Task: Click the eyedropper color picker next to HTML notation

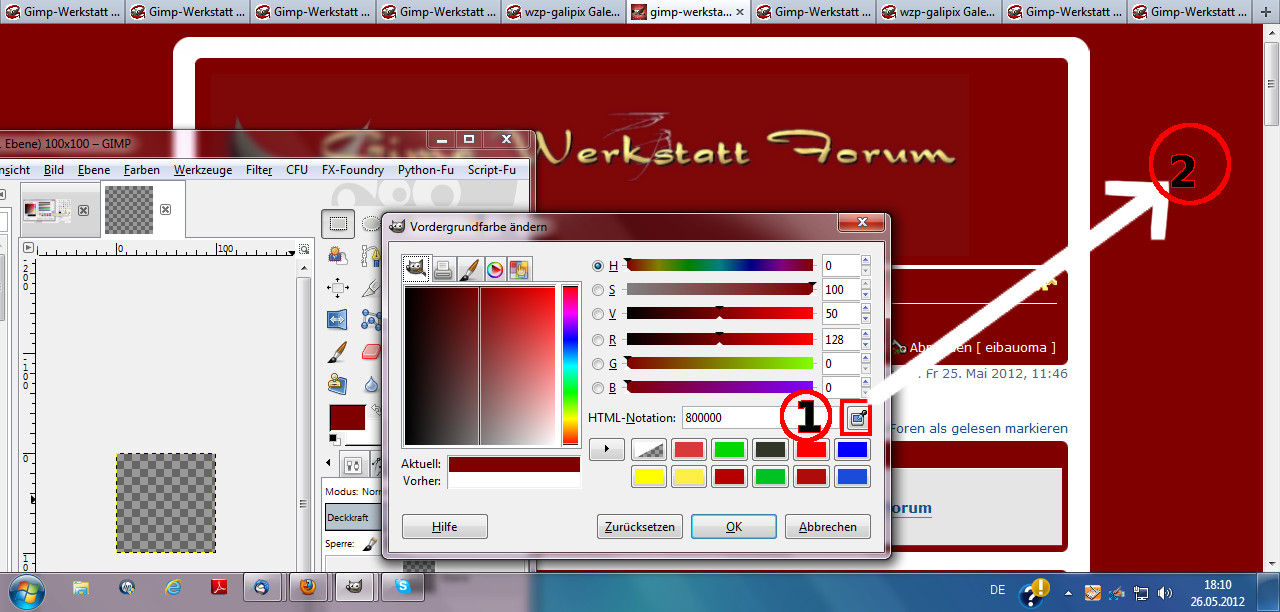Action: click(857, 418)
